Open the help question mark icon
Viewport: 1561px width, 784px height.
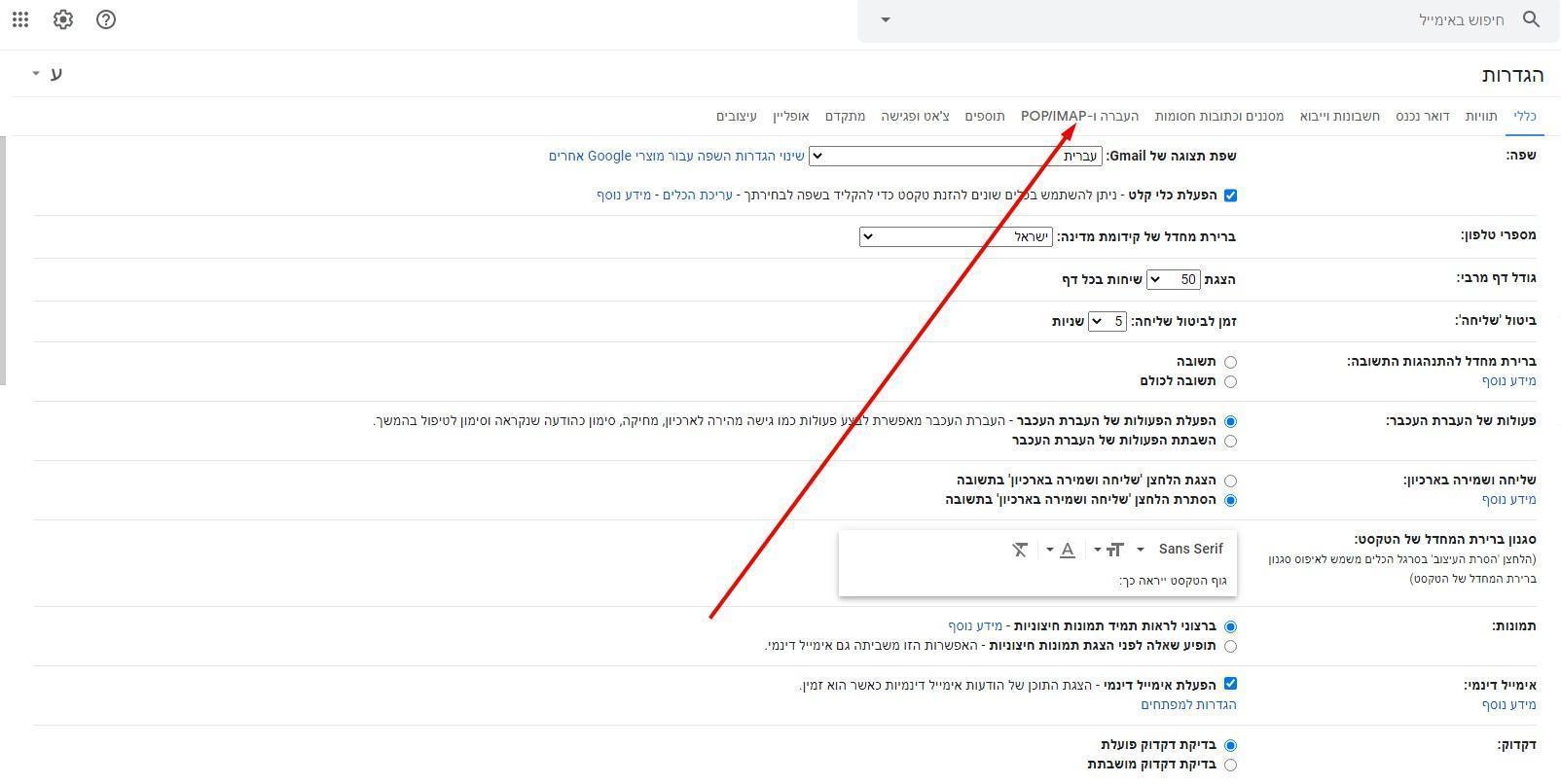pos(106,19)
